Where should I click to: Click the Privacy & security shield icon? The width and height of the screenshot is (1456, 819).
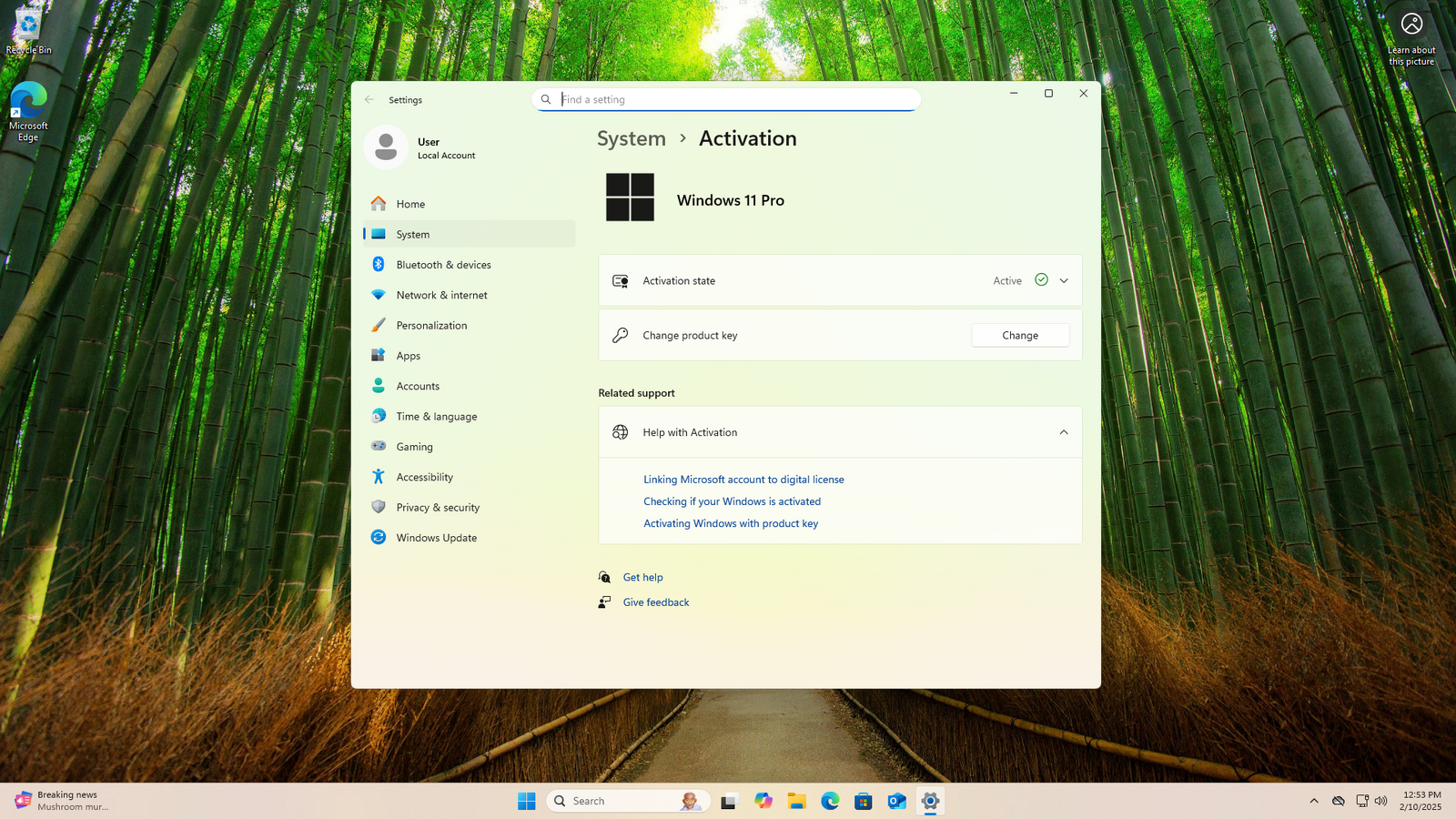[x=379, y=508]
